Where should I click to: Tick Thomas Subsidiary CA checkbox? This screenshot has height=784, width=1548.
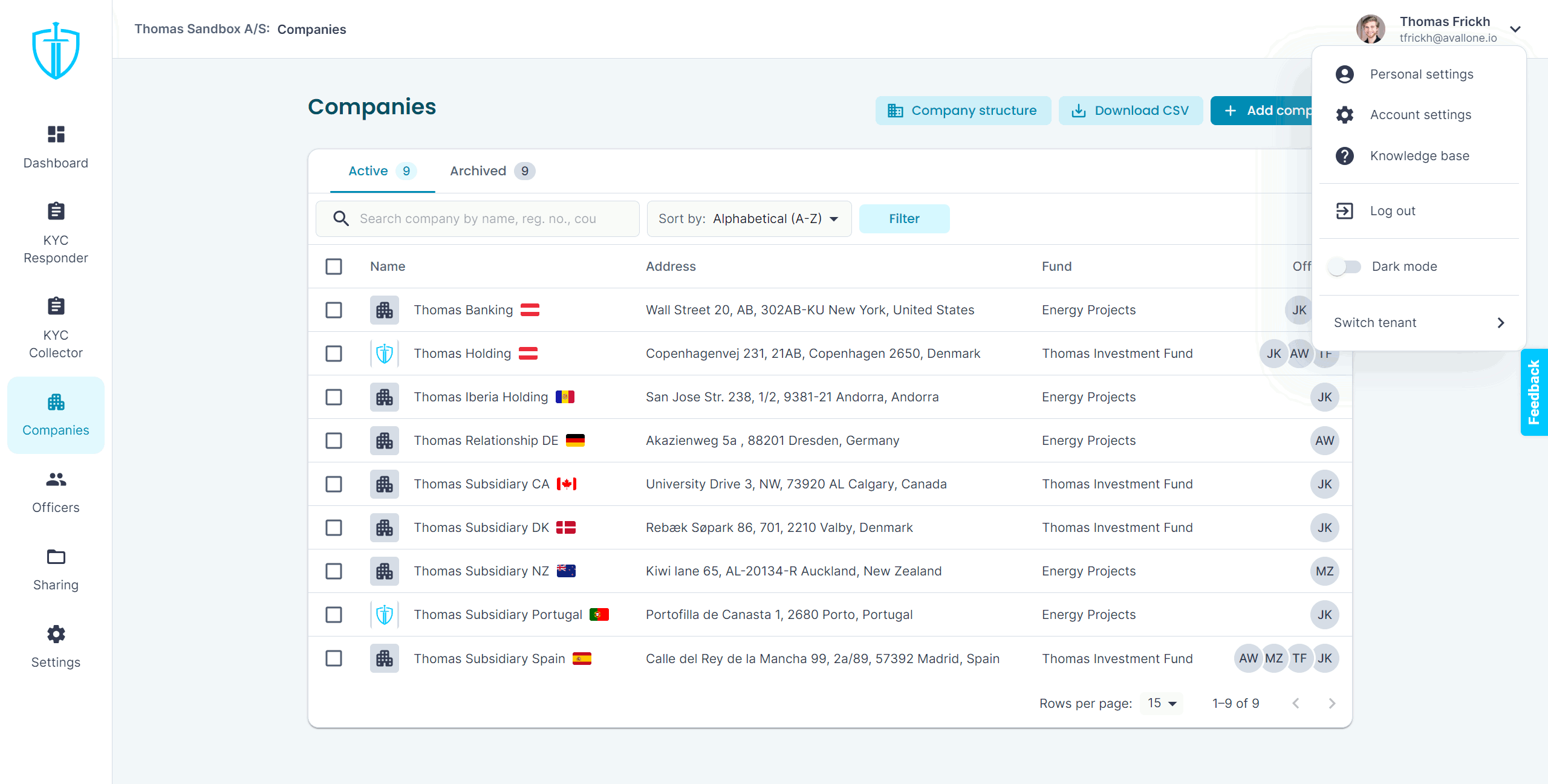tap(334, 484)
